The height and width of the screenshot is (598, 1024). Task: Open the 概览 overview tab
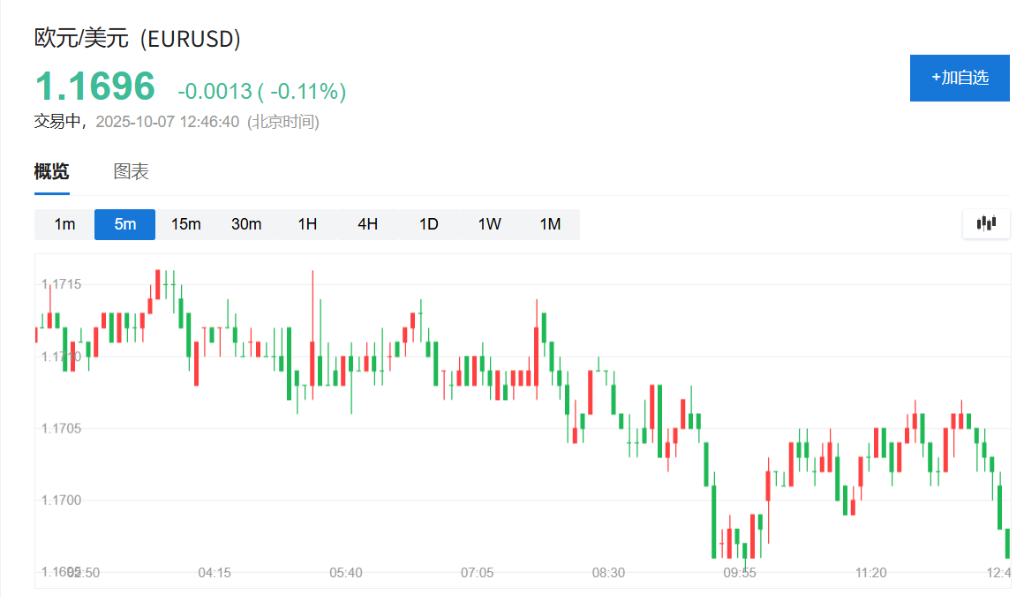pyautogui.click(x=52, y=172)
